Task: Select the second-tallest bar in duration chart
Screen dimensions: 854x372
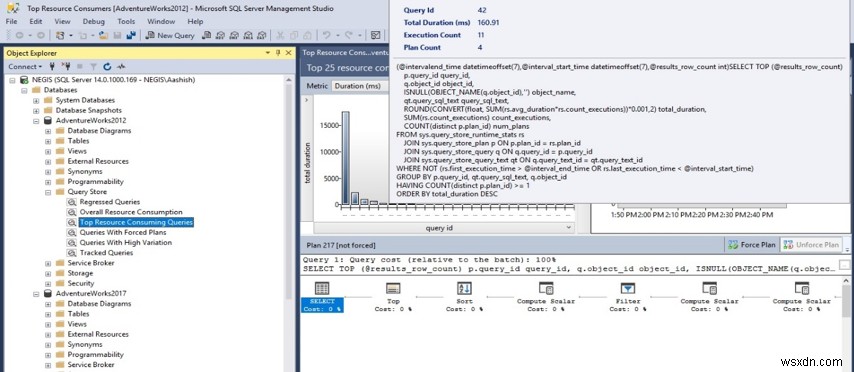Action: tap(355, 199)
